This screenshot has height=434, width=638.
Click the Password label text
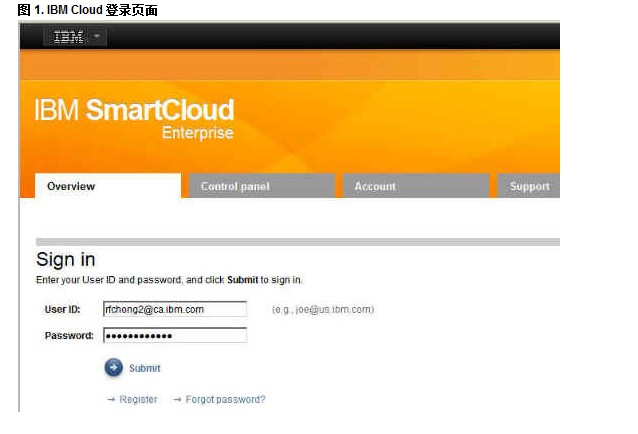click(x=69, y=336)
